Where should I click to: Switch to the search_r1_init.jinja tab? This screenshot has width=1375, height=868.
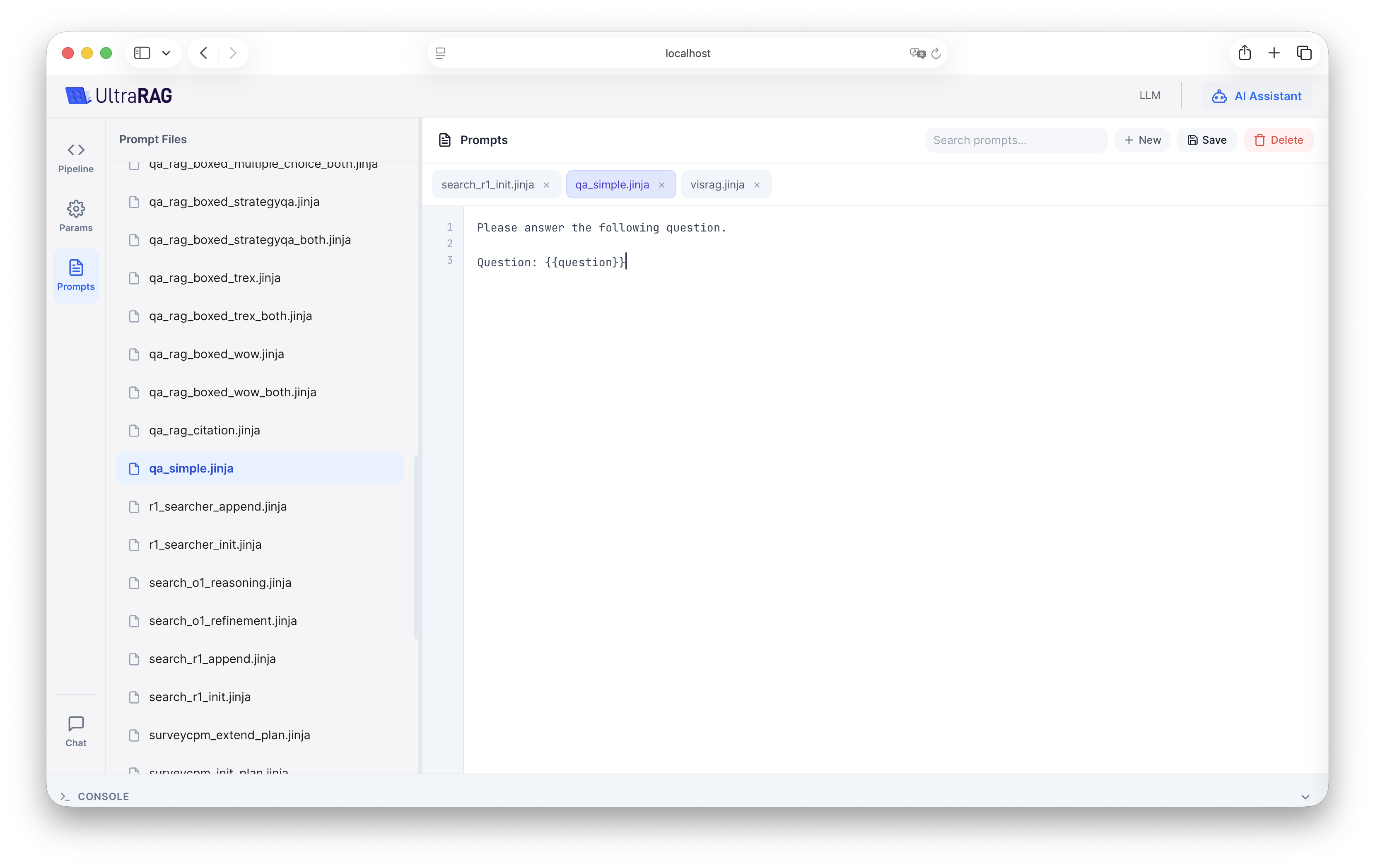tap(487, 185)
